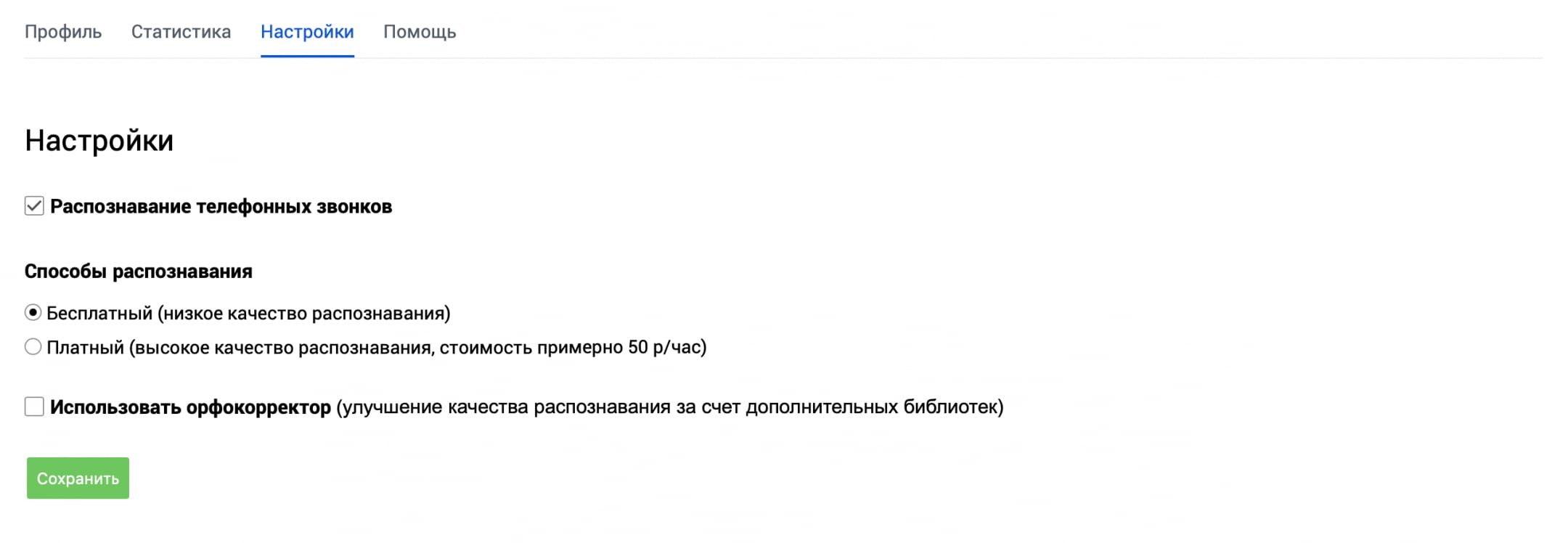The image size is (1568, 543).
Task: Uncheck the Распознавание телефонных звонков checkbox
Action: 34,206
